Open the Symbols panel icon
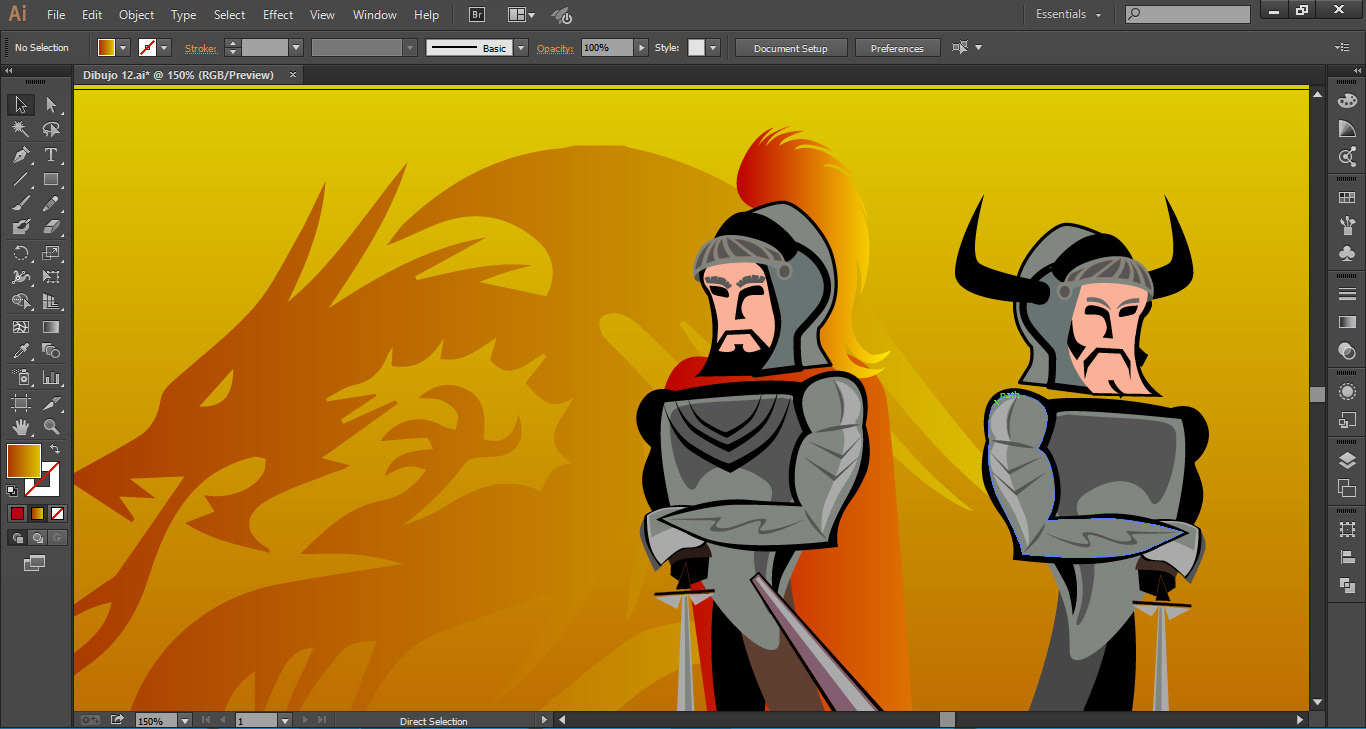This screenshot has height=729, width=1366. 1347,254
